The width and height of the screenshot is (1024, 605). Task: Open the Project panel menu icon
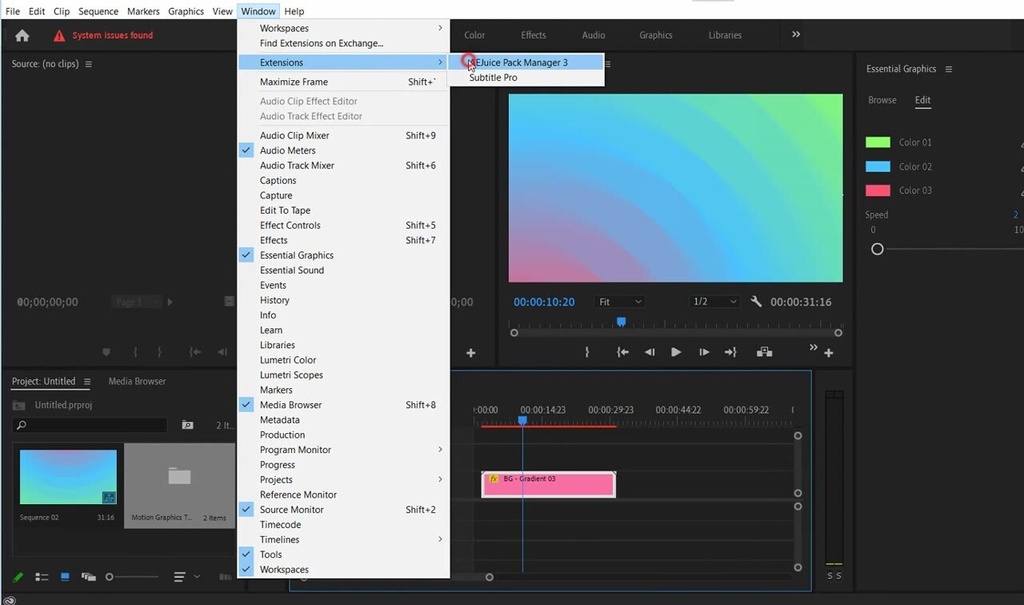click(x=87, y=382)
